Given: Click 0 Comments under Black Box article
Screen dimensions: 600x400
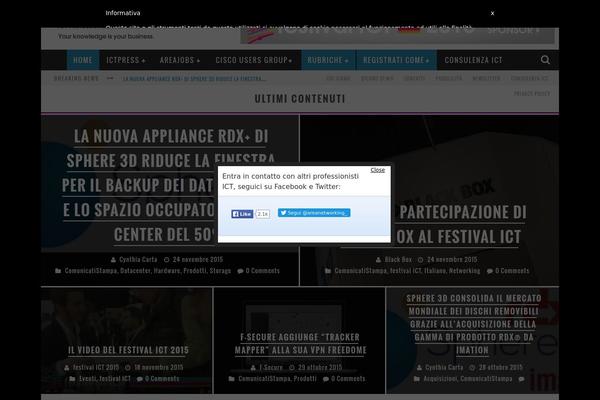Looking at the screenshot, I should [512, 271].
